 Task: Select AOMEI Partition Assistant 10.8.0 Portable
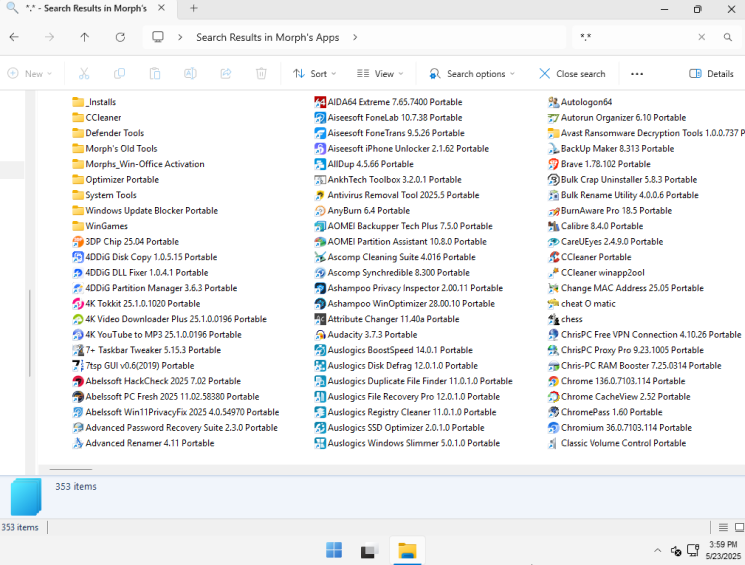coord(401,241)
